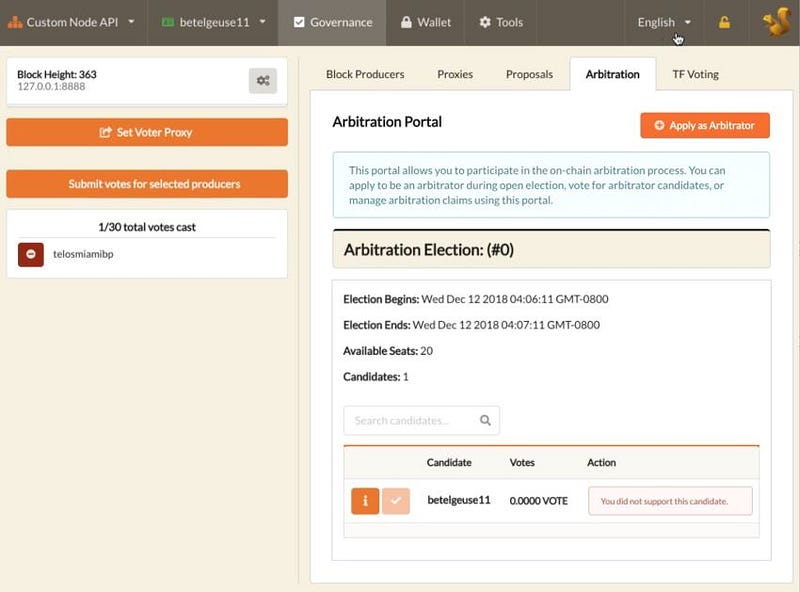800x592 pixels.
Task: Click the Election Begins date line
Action: click(x=476, y=299)
